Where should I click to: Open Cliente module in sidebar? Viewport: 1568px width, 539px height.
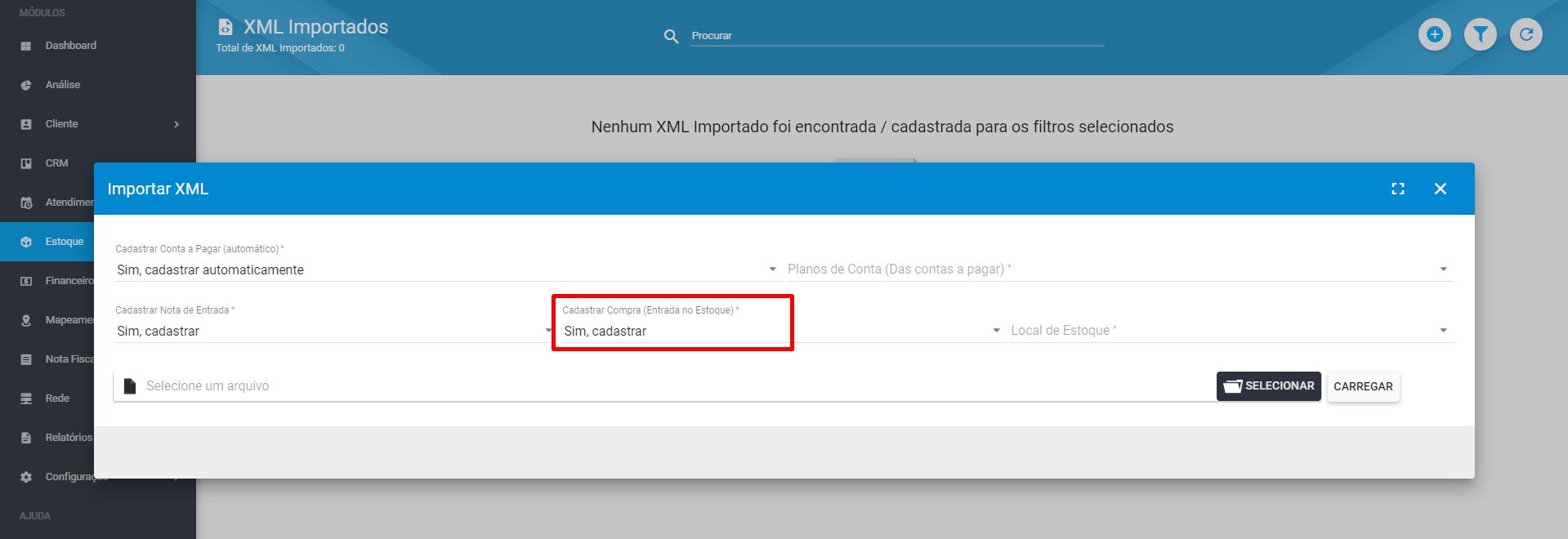[x=98, y=124]
